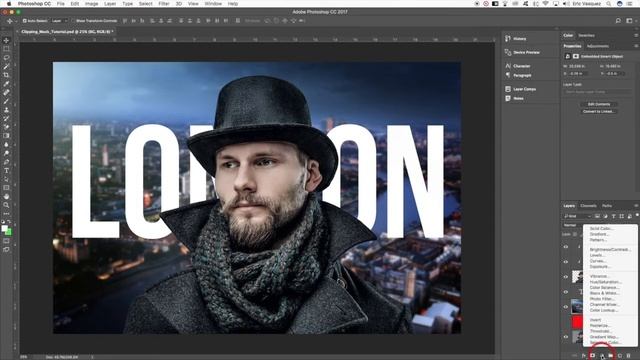Select the Rectangle shape tool
Image resolution: width=640 pixels, height=360 pixels.
pyautogui.click(x=6, y=188)
